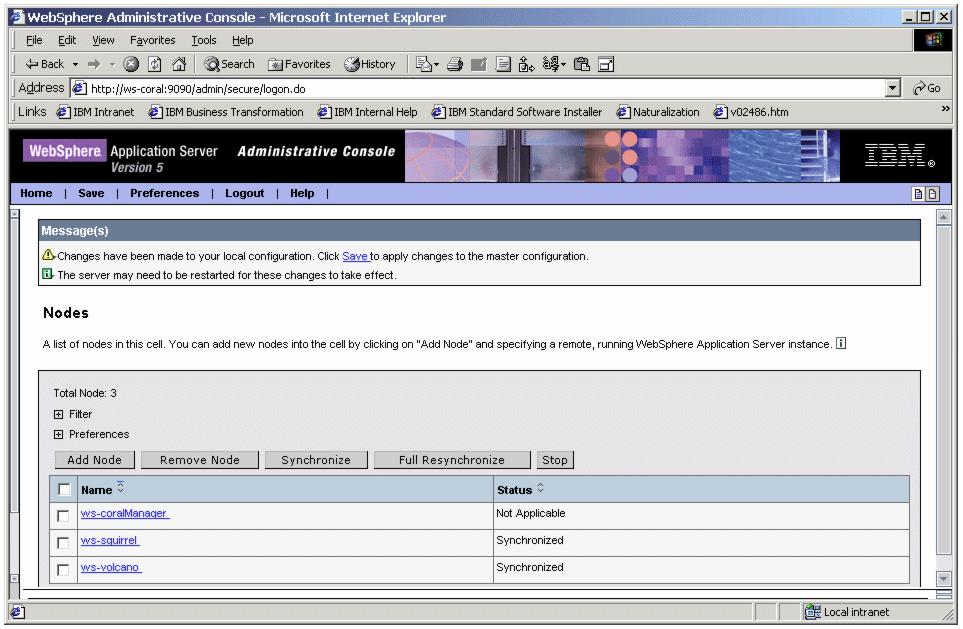Open the Forward button history dropdown arrow
This screenshot has height=629, width=963.
click(112, 64)
